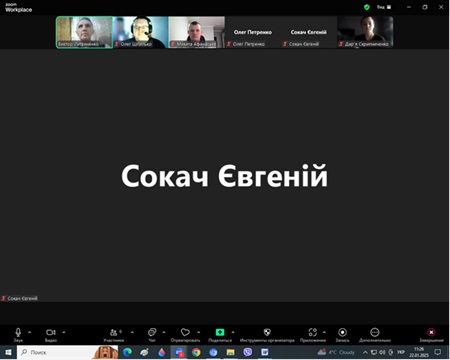Image resolution: width=450 pixels, height=360 pixels.
Task: Open the View menu at top right
Action: pyautogui.click(x=384, y=7)
